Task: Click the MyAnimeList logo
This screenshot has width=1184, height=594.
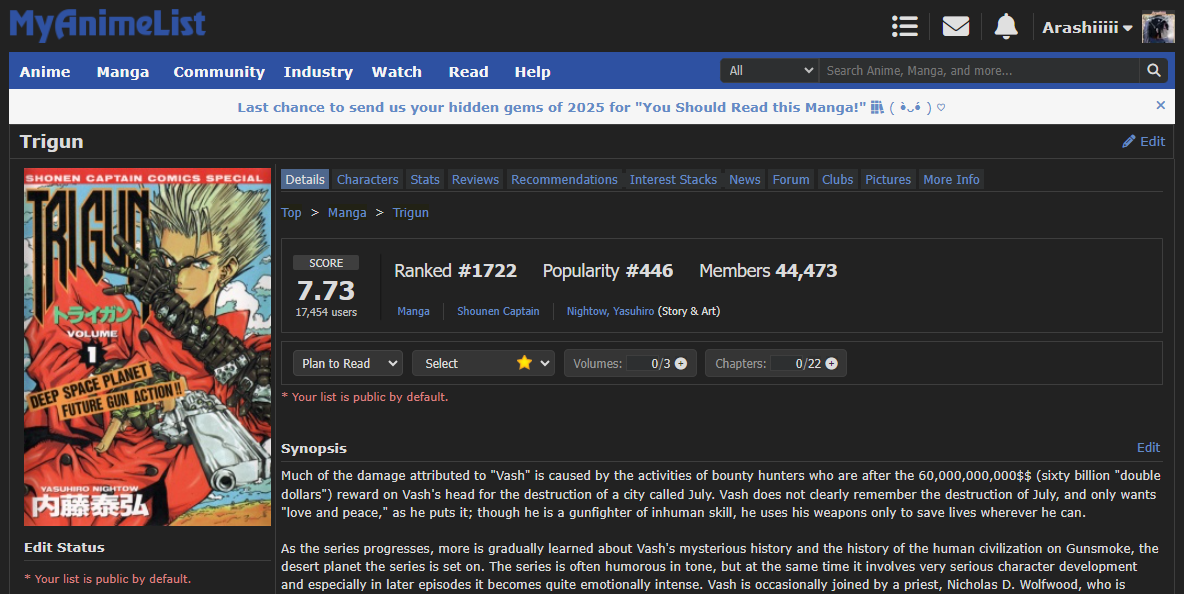Action: (x=107, y=25)
